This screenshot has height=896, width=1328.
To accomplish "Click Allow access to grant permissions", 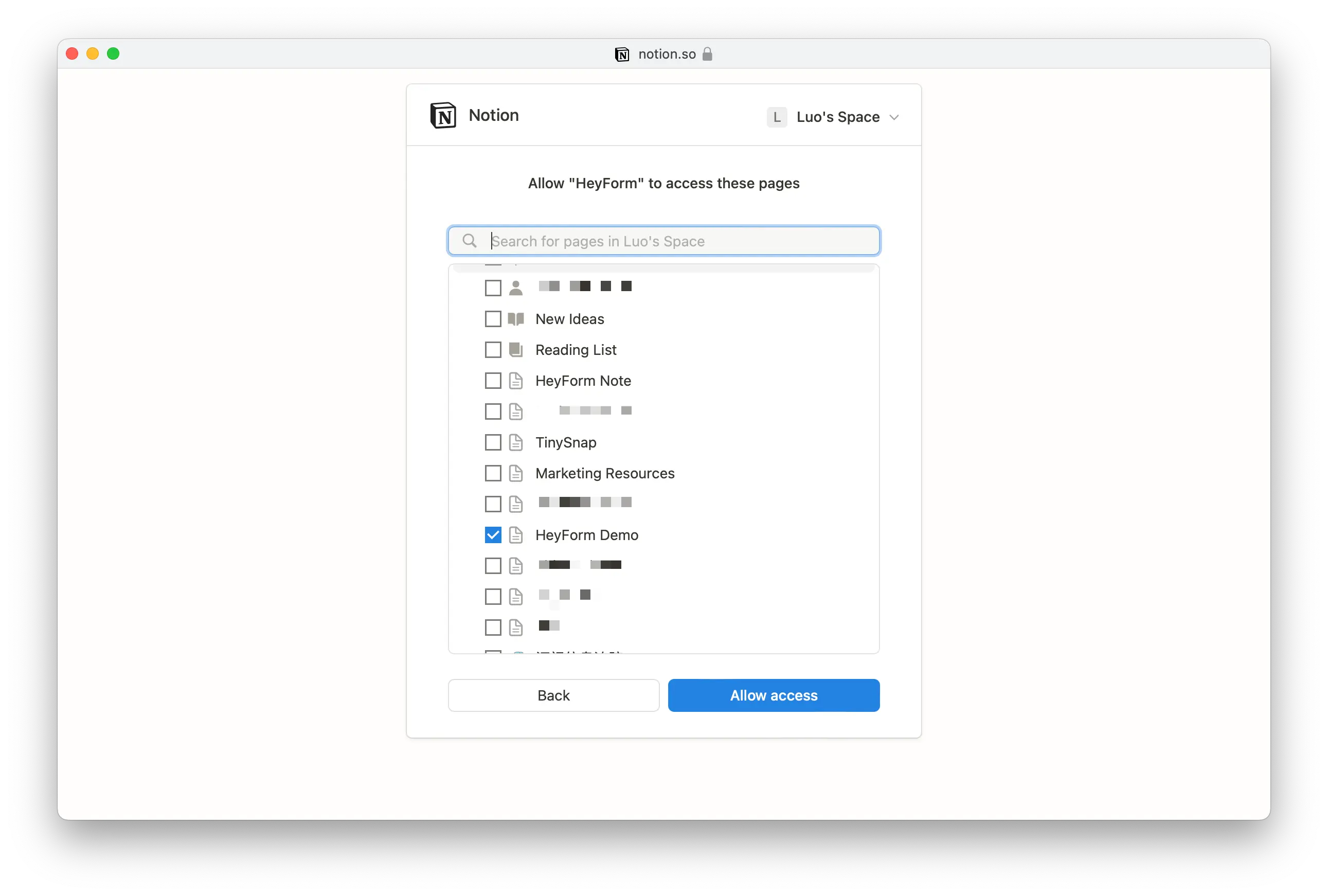I will (773, 695).
